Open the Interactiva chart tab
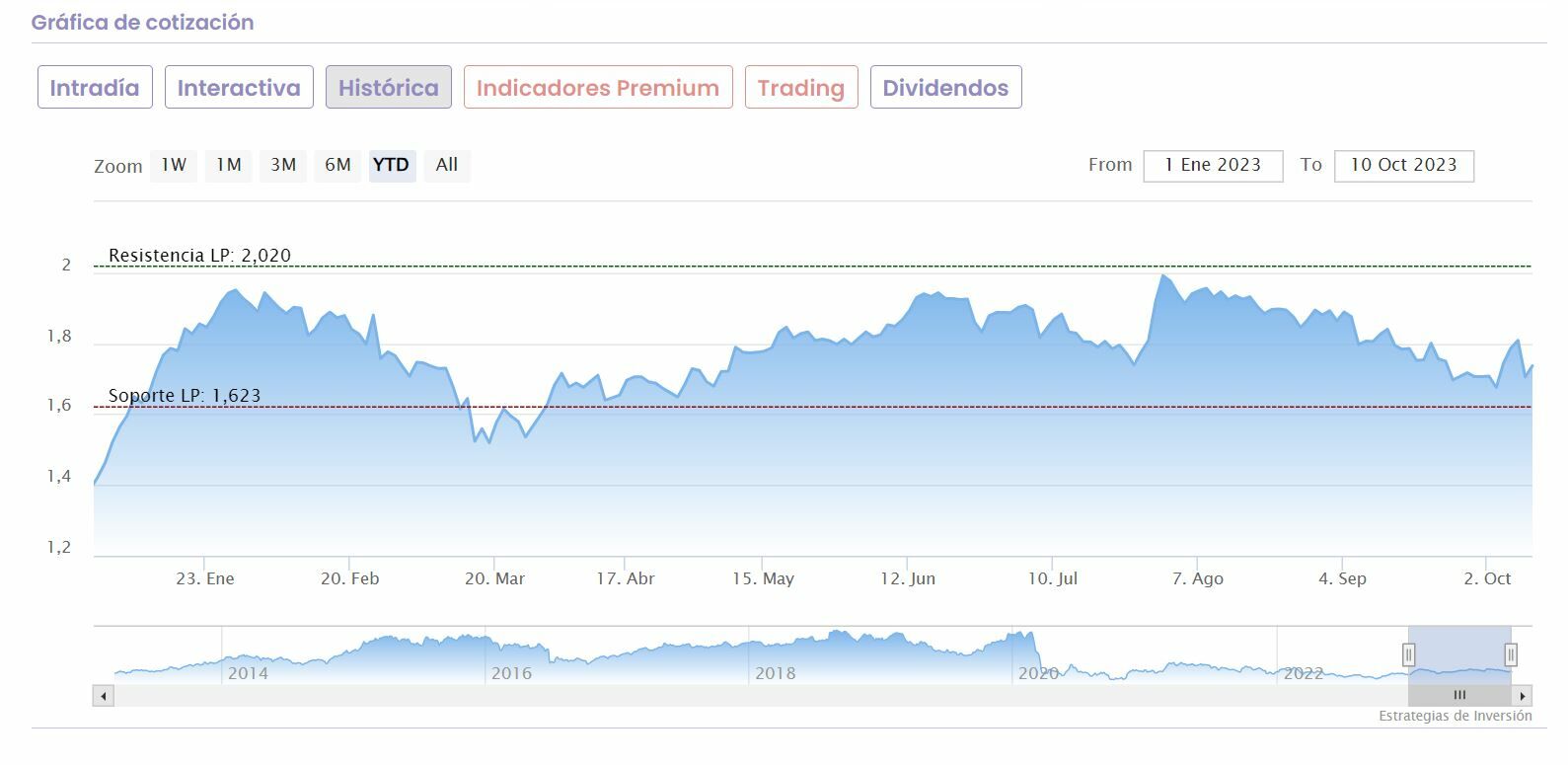 coord(239,88)
